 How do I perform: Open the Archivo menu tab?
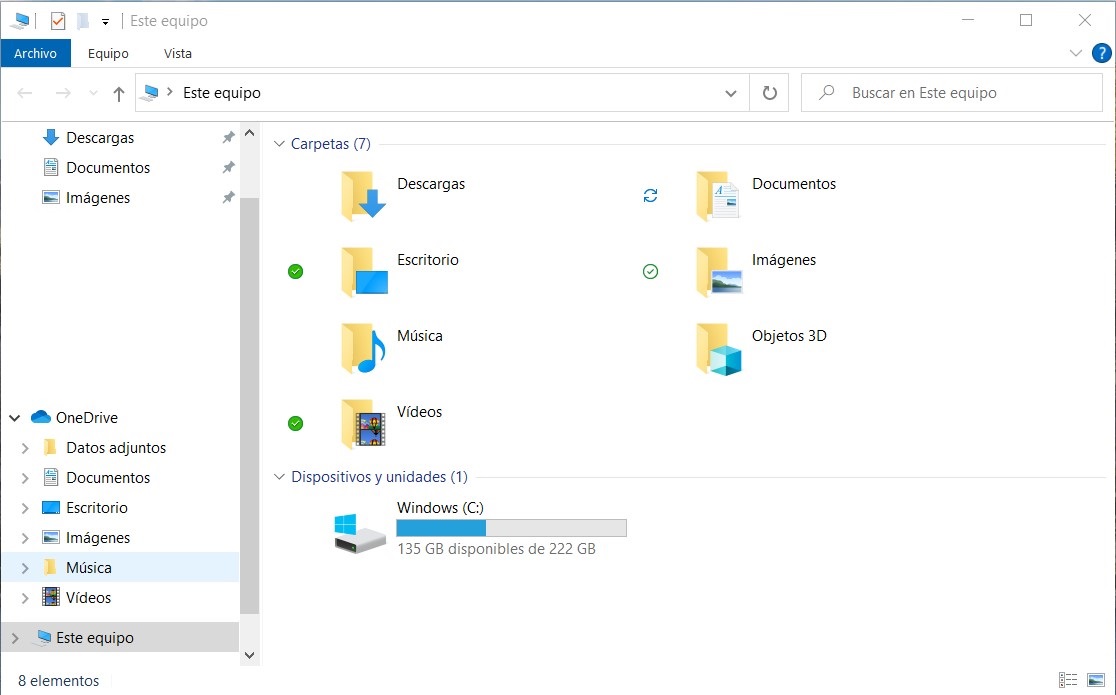(35, 53)
